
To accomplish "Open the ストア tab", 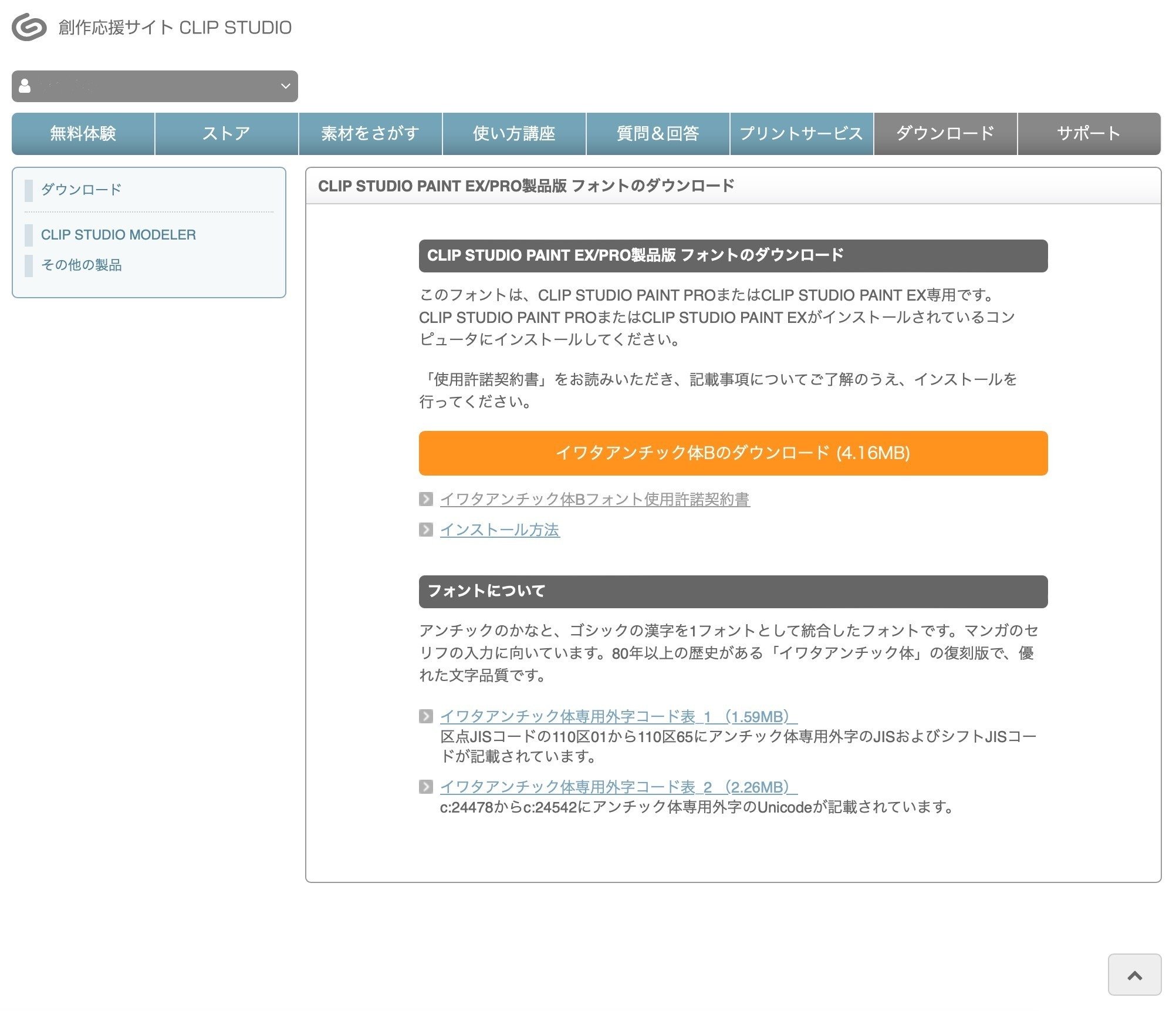I will pyautogui.click(x=227, y=134).
